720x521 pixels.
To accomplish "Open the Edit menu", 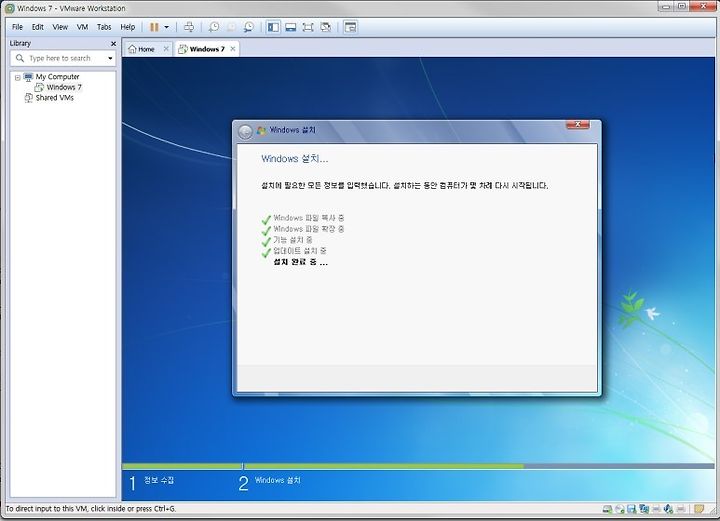I will click(38, 27).
